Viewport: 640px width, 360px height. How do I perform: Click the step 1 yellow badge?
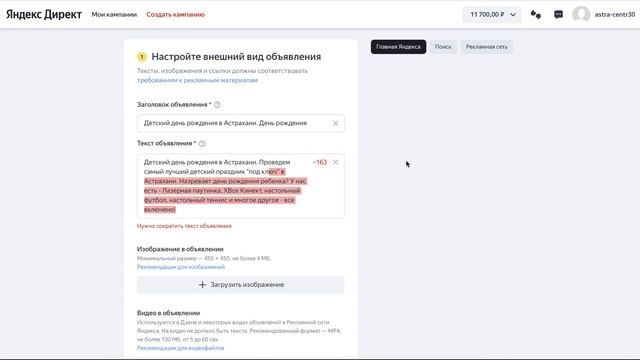(x=142, y=57)
